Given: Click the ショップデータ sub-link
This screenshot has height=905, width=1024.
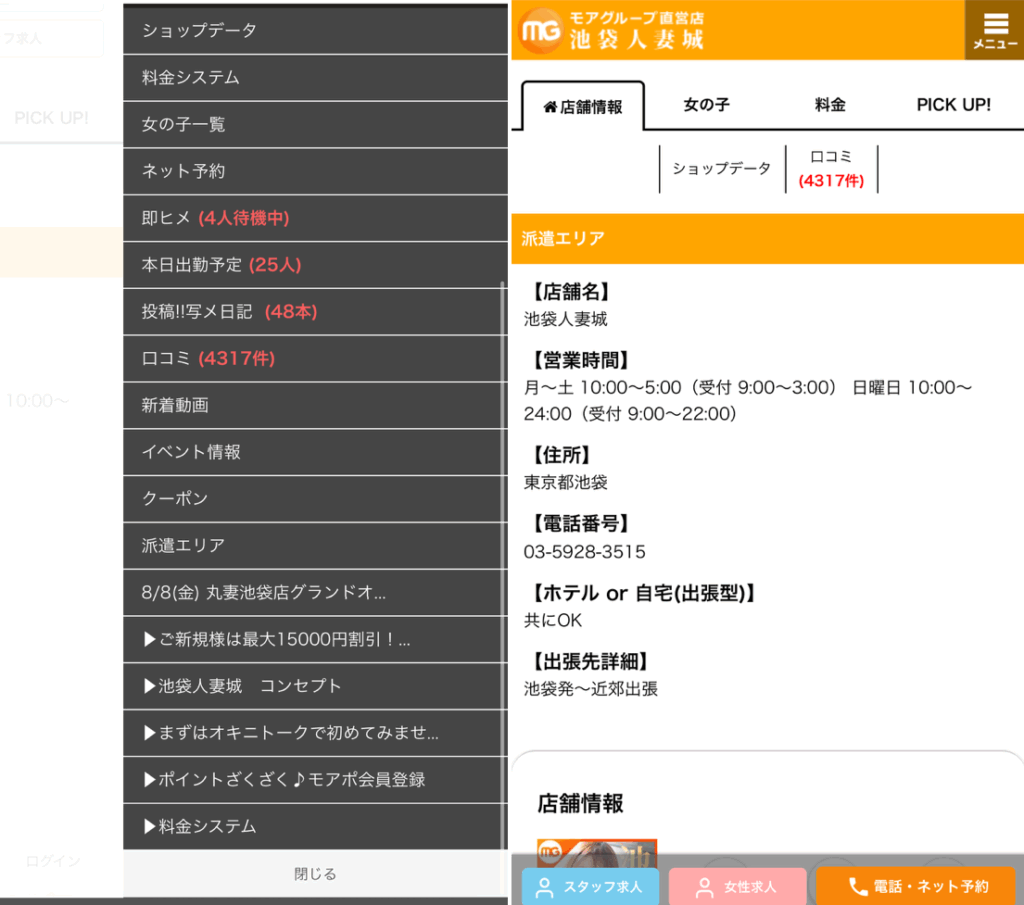Looking at the screenshot, I should pos(721,168).
